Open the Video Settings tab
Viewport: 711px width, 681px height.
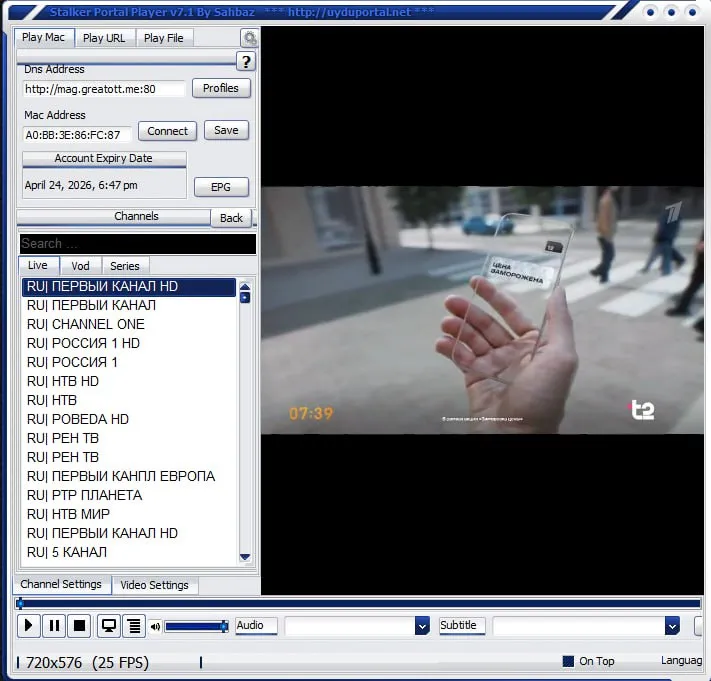(x=154, y=585)
